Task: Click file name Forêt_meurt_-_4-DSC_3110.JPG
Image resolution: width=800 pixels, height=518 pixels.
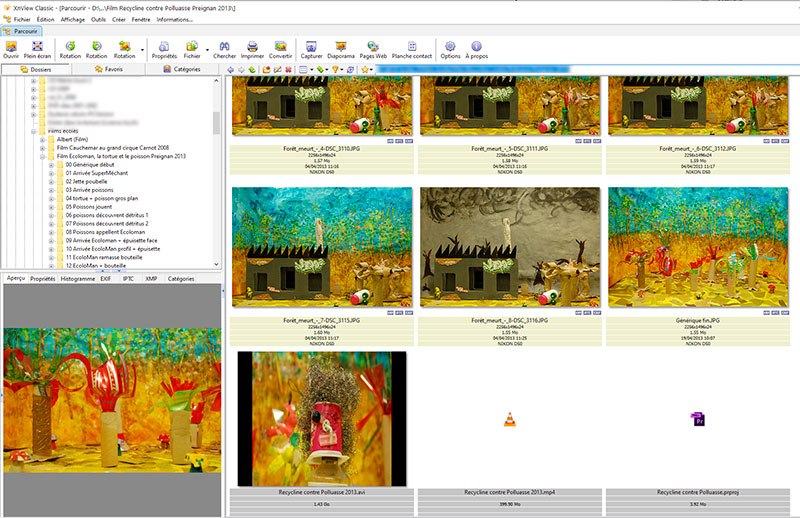Action: (321, 149)
